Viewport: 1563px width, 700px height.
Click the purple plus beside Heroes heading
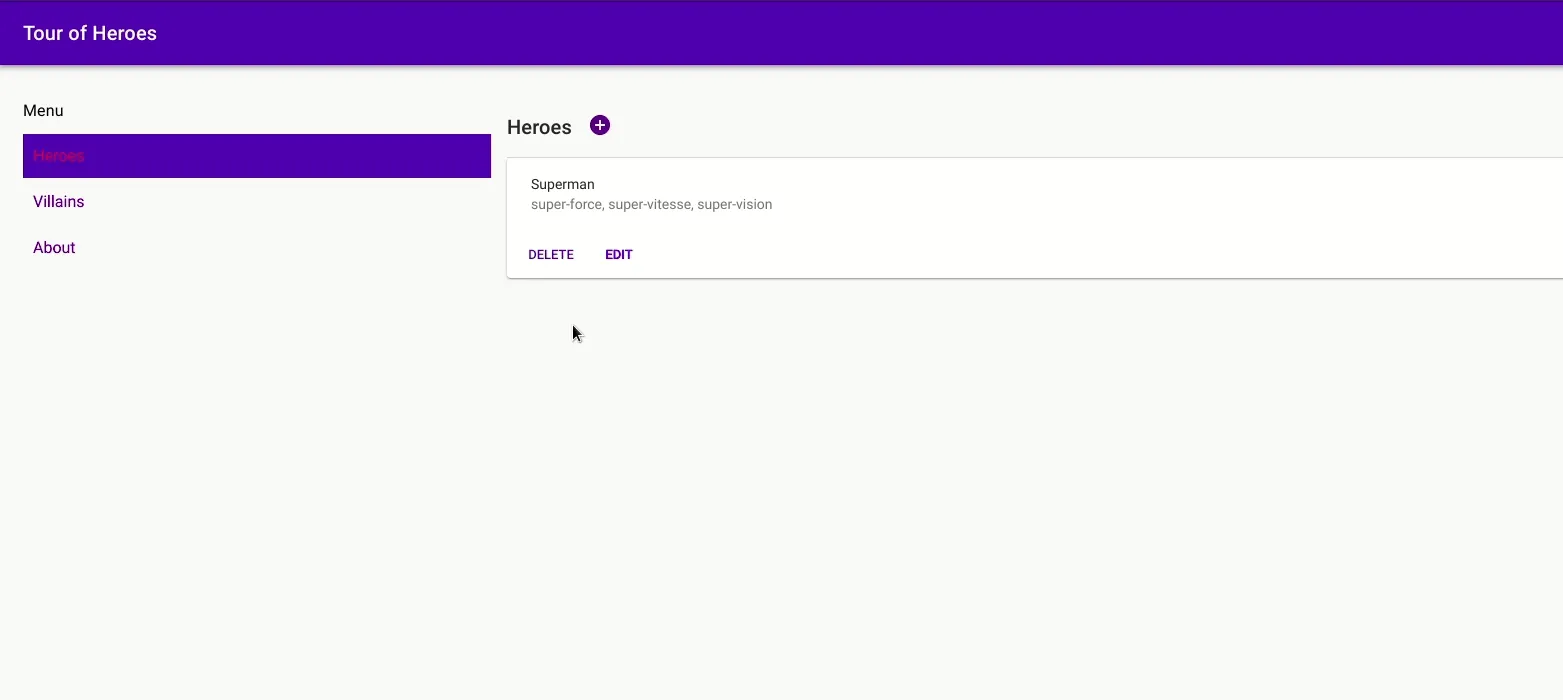point(600,125)
